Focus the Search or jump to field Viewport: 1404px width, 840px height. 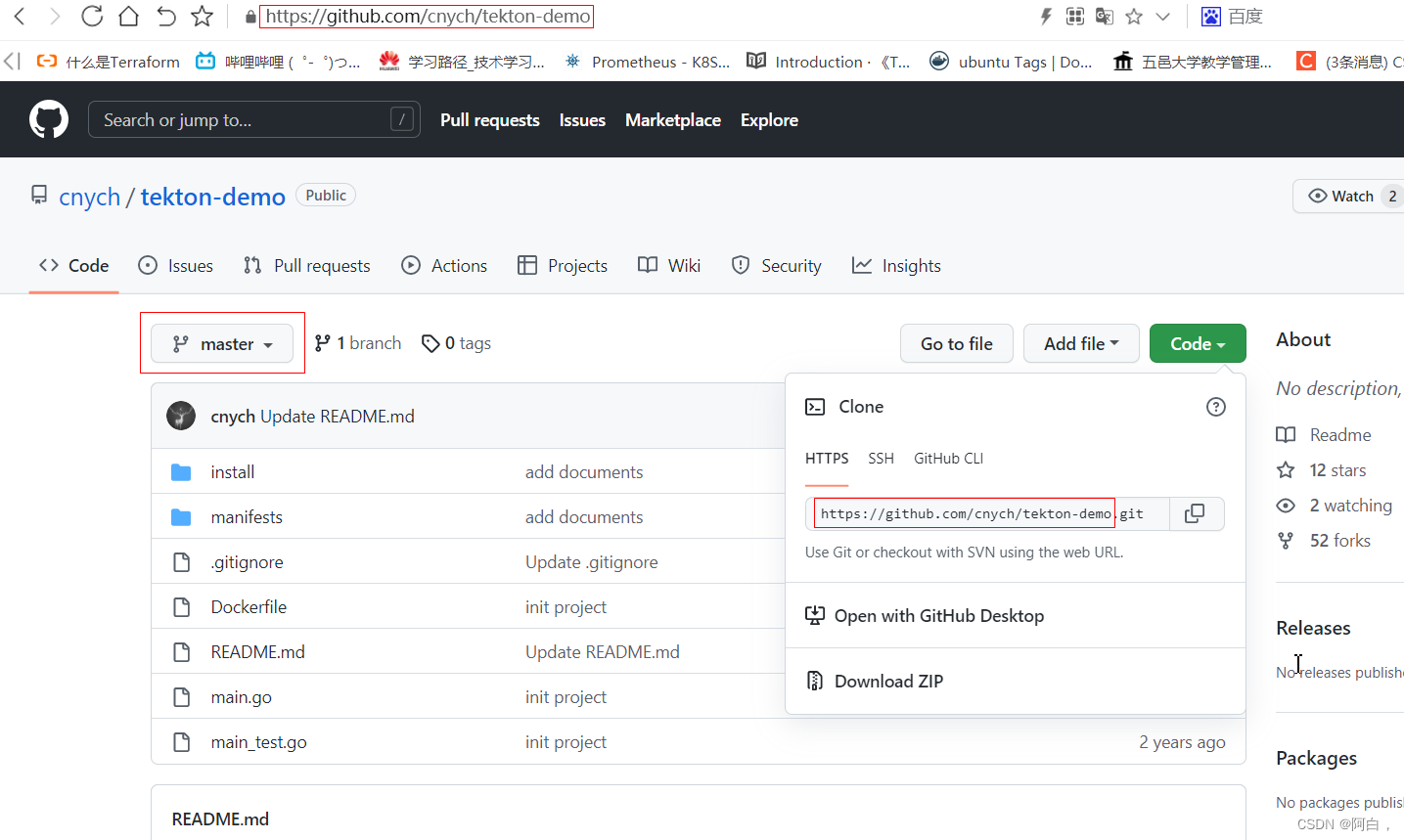(254, 119)
